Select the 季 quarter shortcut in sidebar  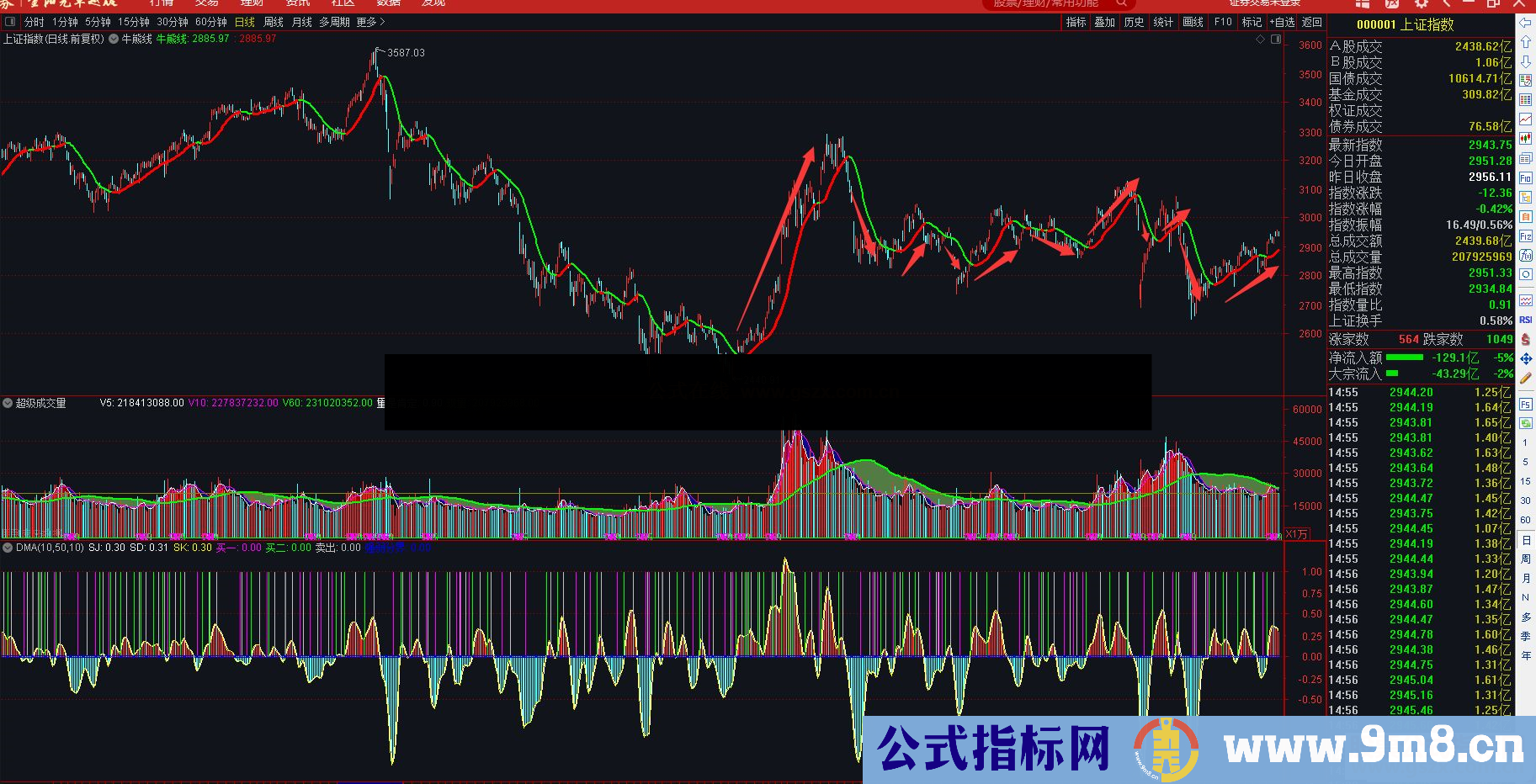(x=1526, y=636)
